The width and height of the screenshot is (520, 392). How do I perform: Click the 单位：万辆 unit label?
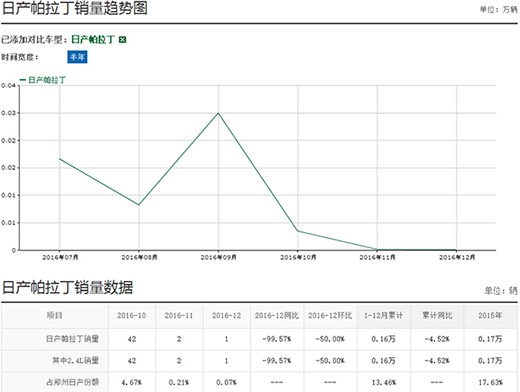499,10
